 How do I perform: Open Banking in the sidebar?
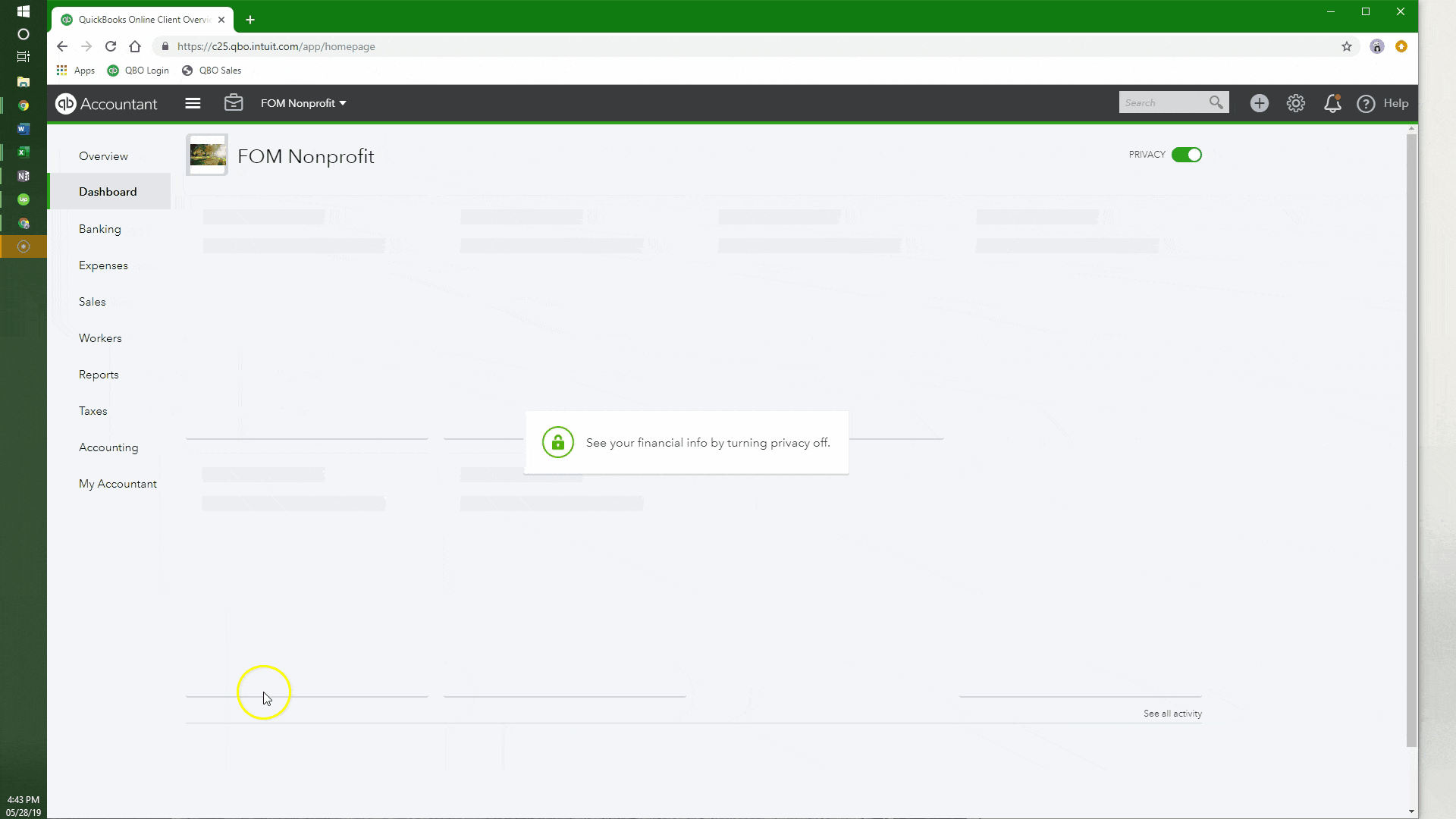99,229
